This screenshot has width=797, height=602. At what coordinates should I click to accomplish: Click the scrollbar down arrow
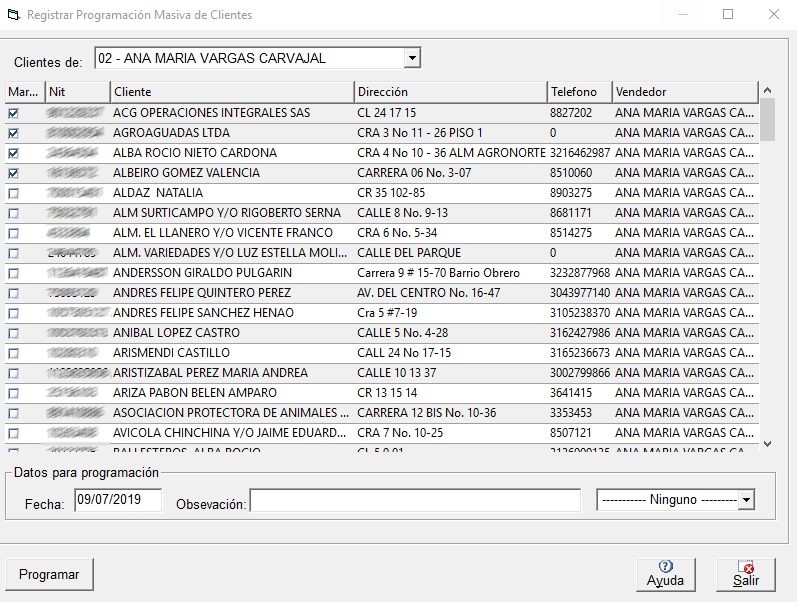[767, 443]
